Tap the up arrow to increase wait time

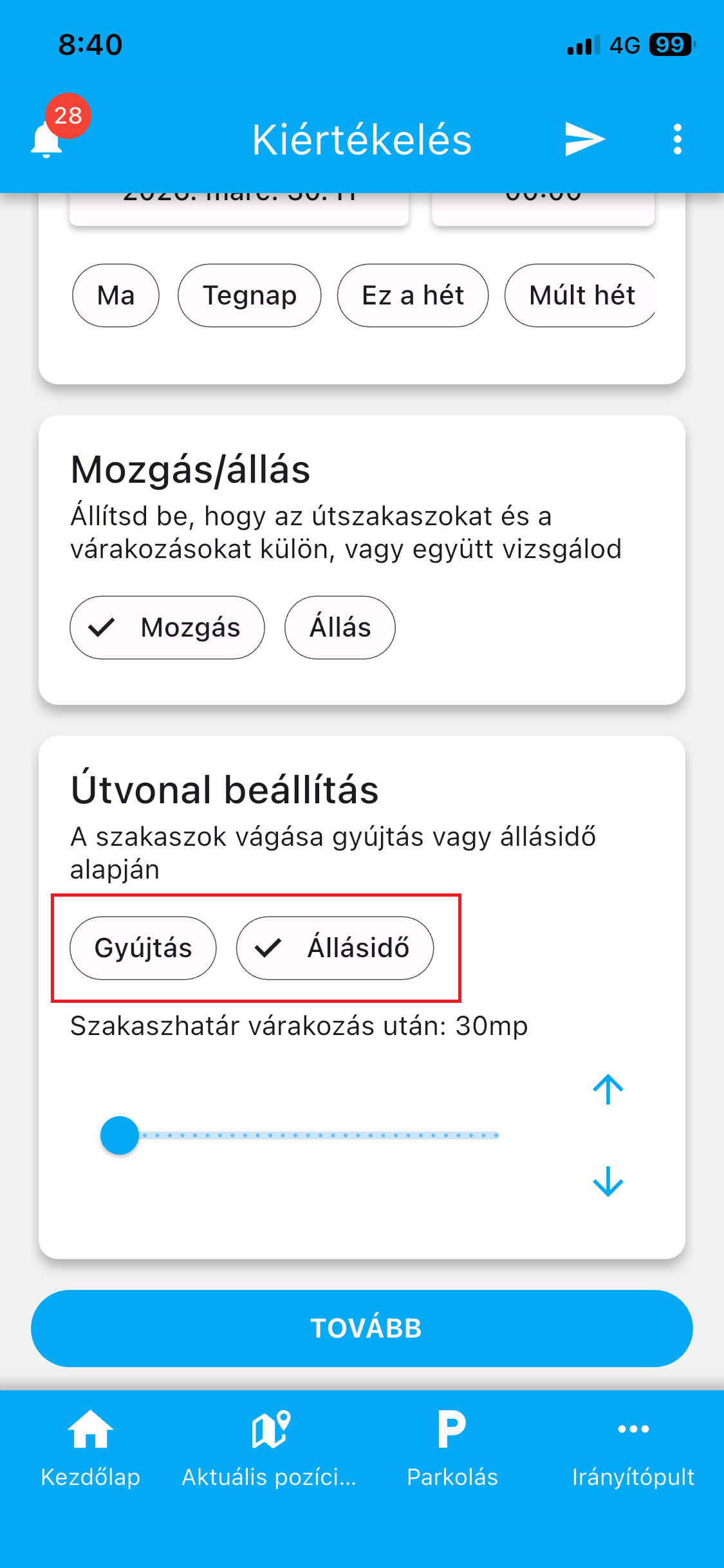click(608, 1089)
